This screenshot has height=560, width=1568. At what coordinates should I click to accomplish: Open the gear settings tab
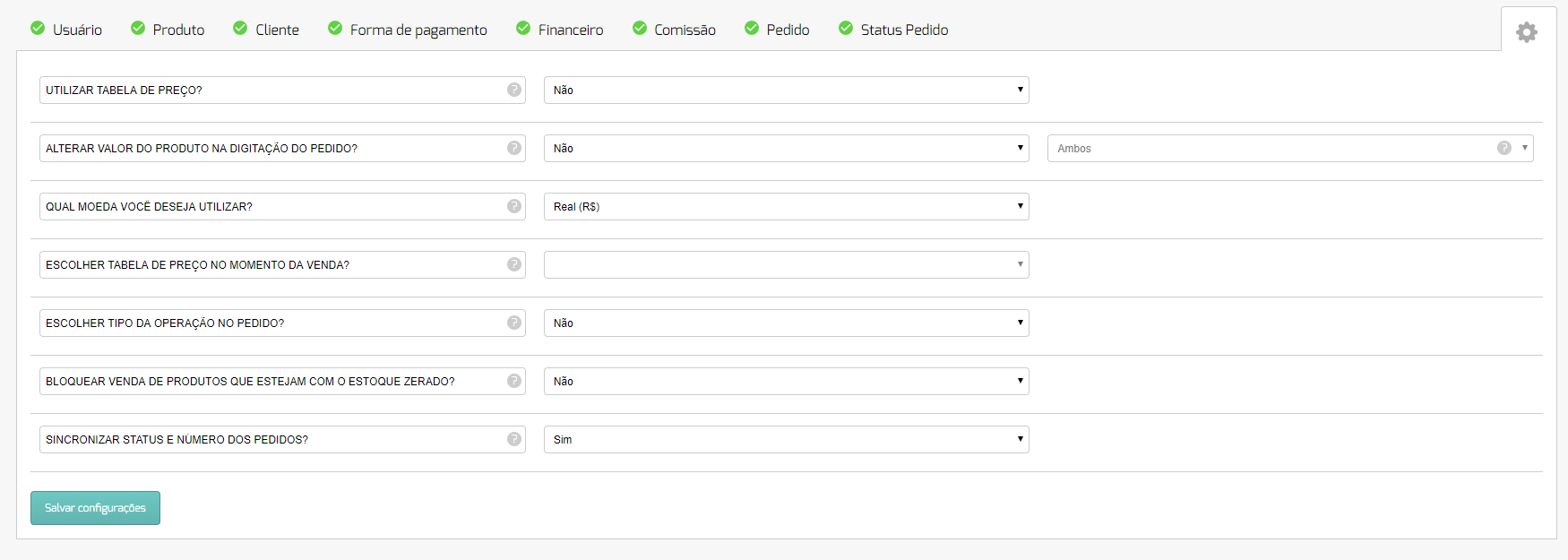pos(1527,32)
